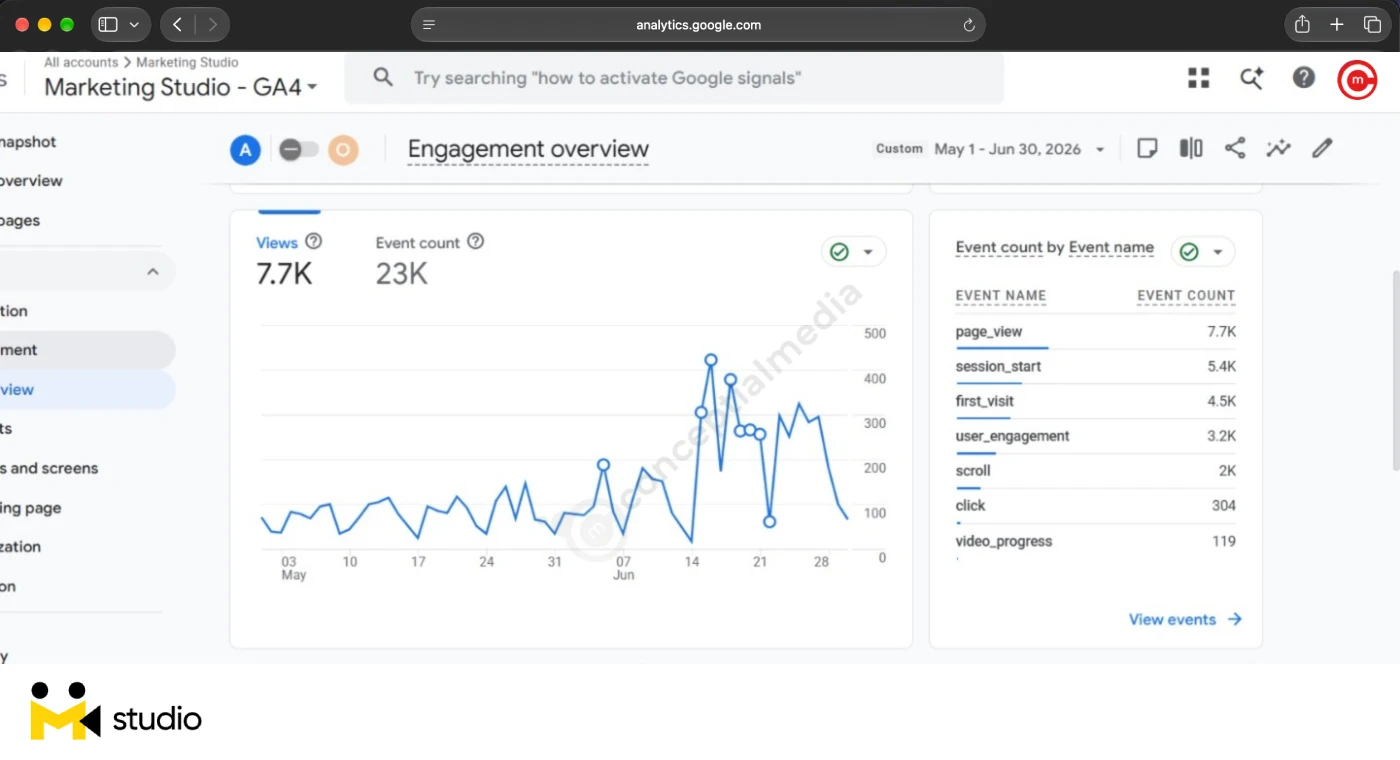Click the report note icon
The width and height of the screenshot is (1400, 760).
pyautogui.click(x=1147, y=149)
